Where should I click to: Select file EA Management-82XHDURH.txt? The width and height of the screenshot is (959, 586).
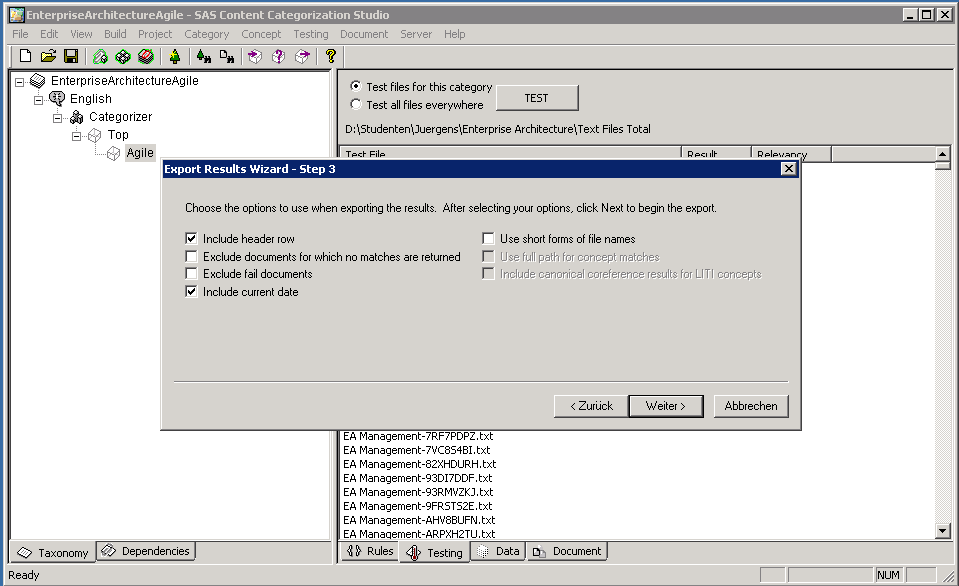click(x=420, y=464)
